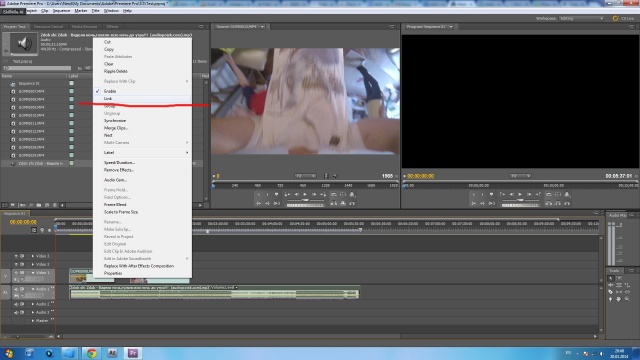Image resolution: width=640 pixels, height=360 pixels.
Task: Toggle Video 3 track eye visibility
Action: [16, 256]
